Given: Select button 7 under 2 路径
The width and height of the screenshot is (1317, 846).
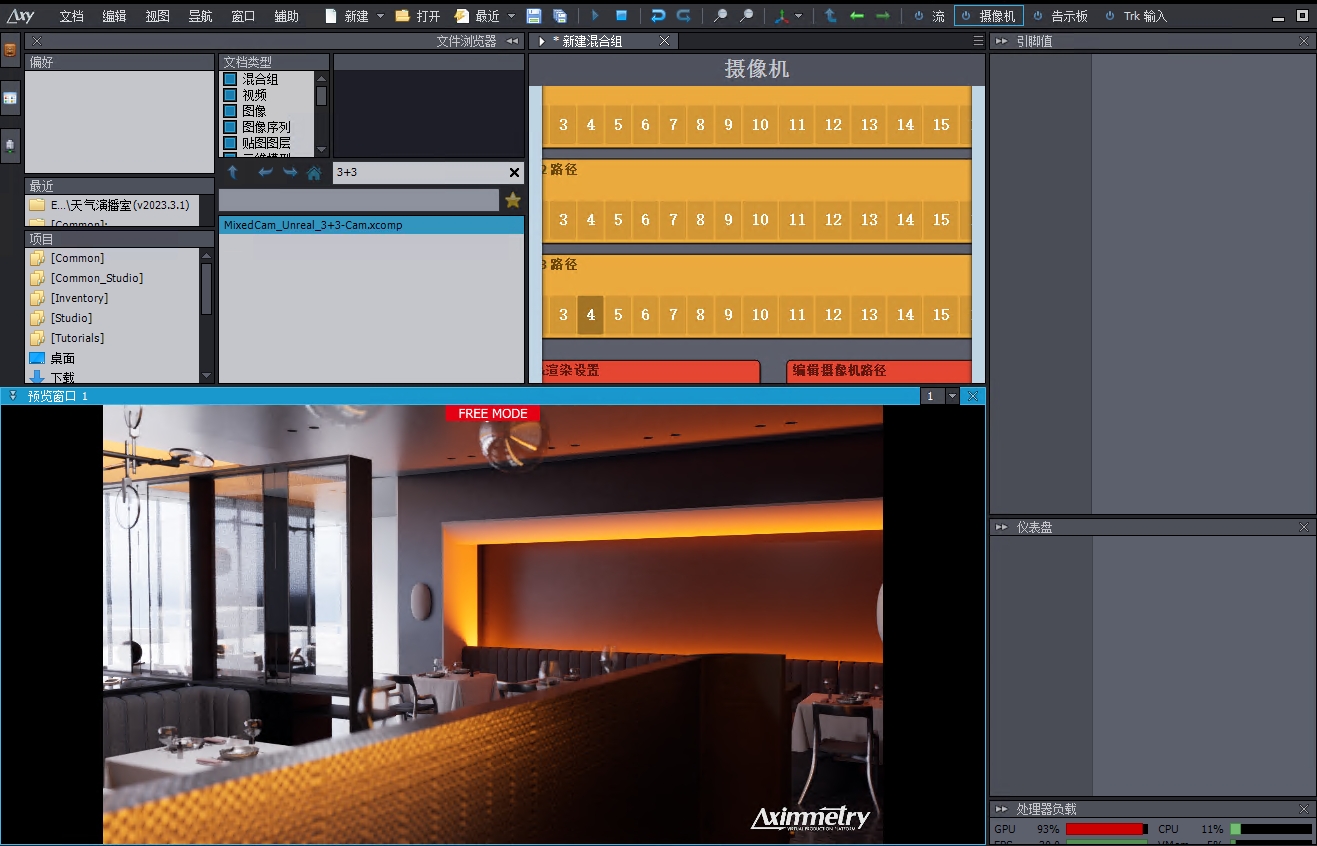Looking at the screenshot, I should pyautogui.click(x=673, y=219).
